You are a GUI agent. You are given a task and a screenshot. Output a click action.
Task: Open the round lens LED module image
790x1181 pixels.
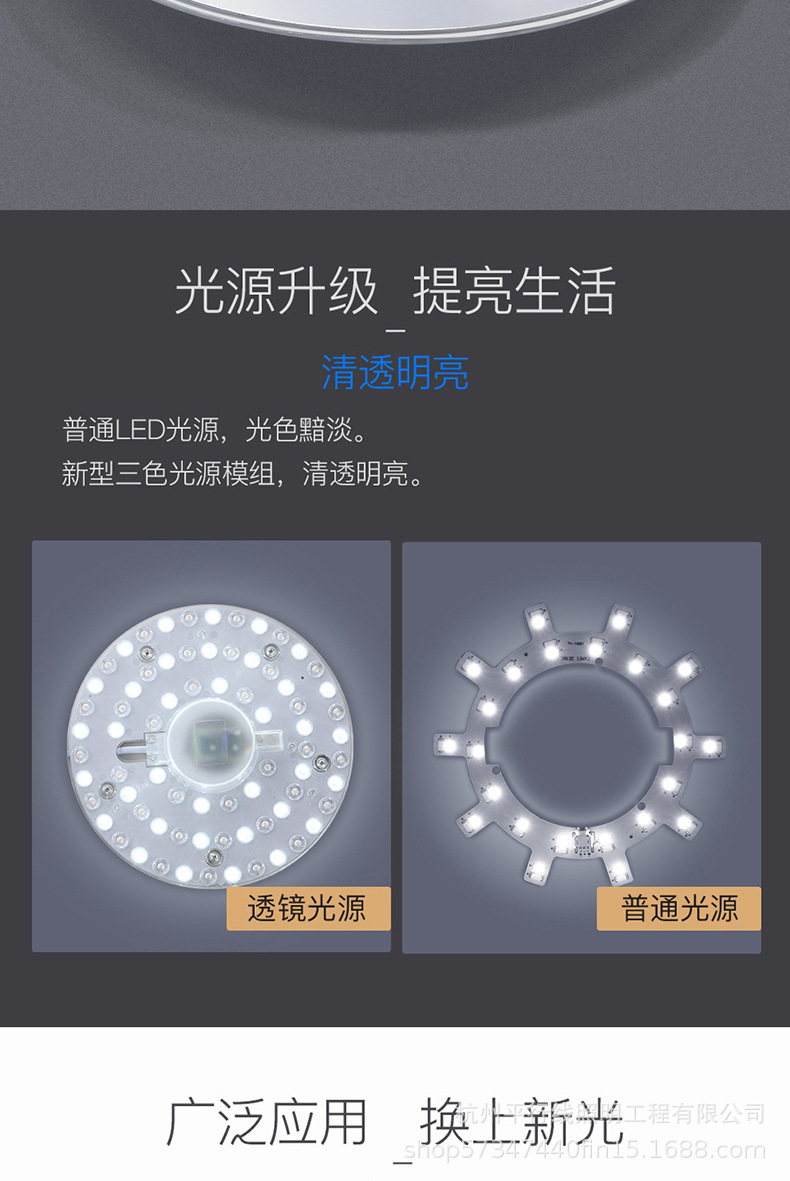click(211, 746)
